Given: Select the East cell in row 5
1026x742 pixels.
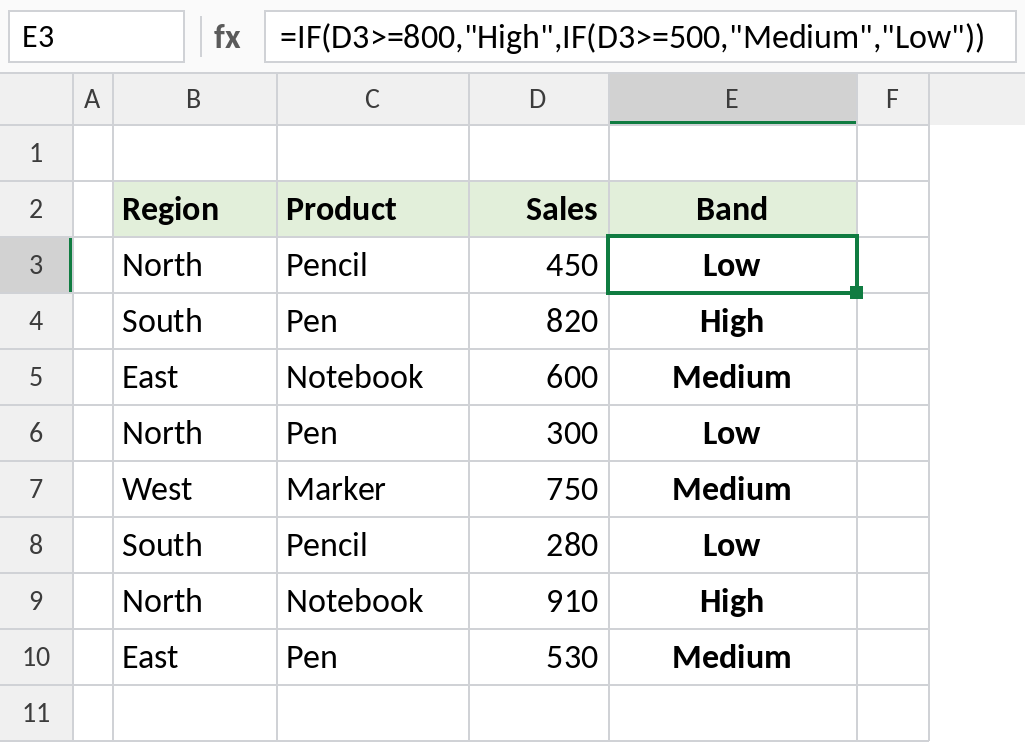Looking at the screenshot, I should tap(195, 377).
